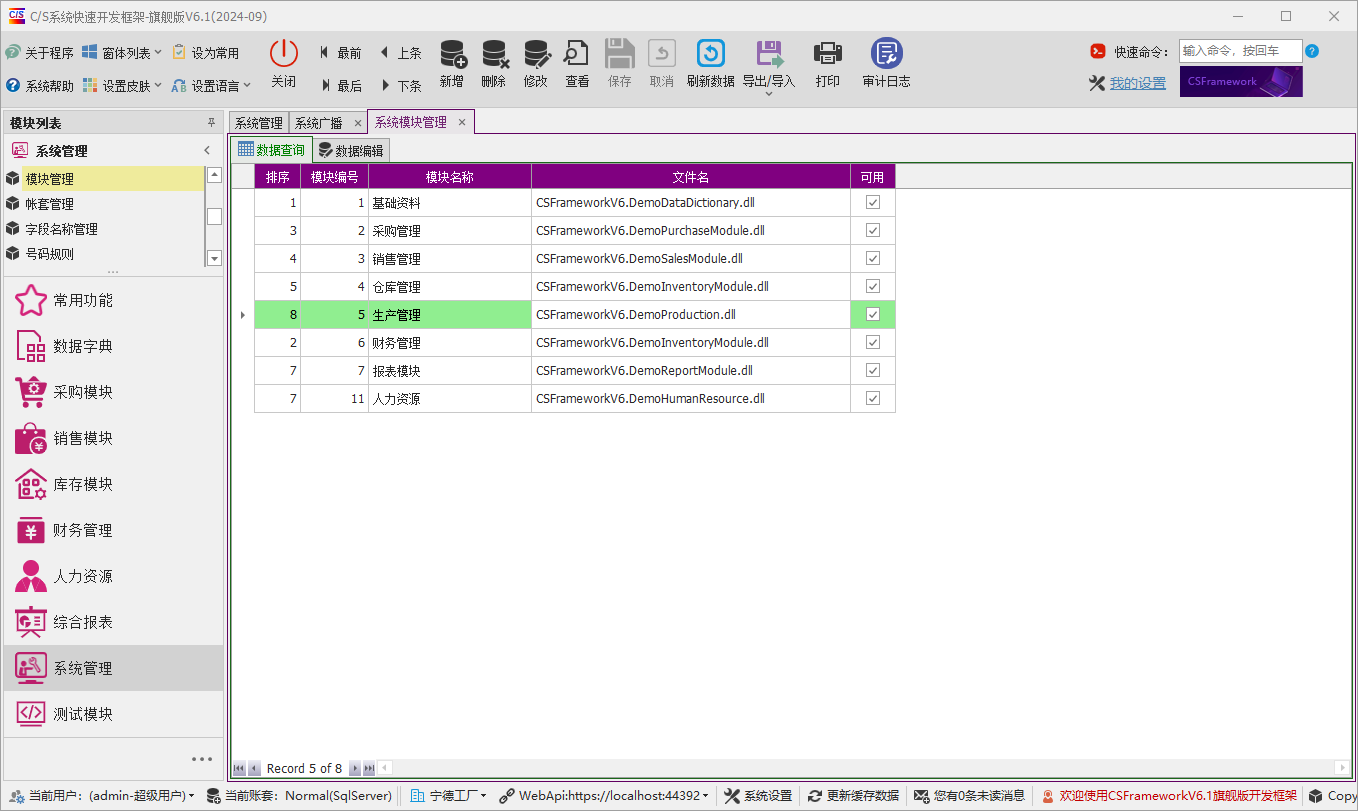Click the red 关闭 power icon
Screen dimensions: 1358x811
point(284,54)
